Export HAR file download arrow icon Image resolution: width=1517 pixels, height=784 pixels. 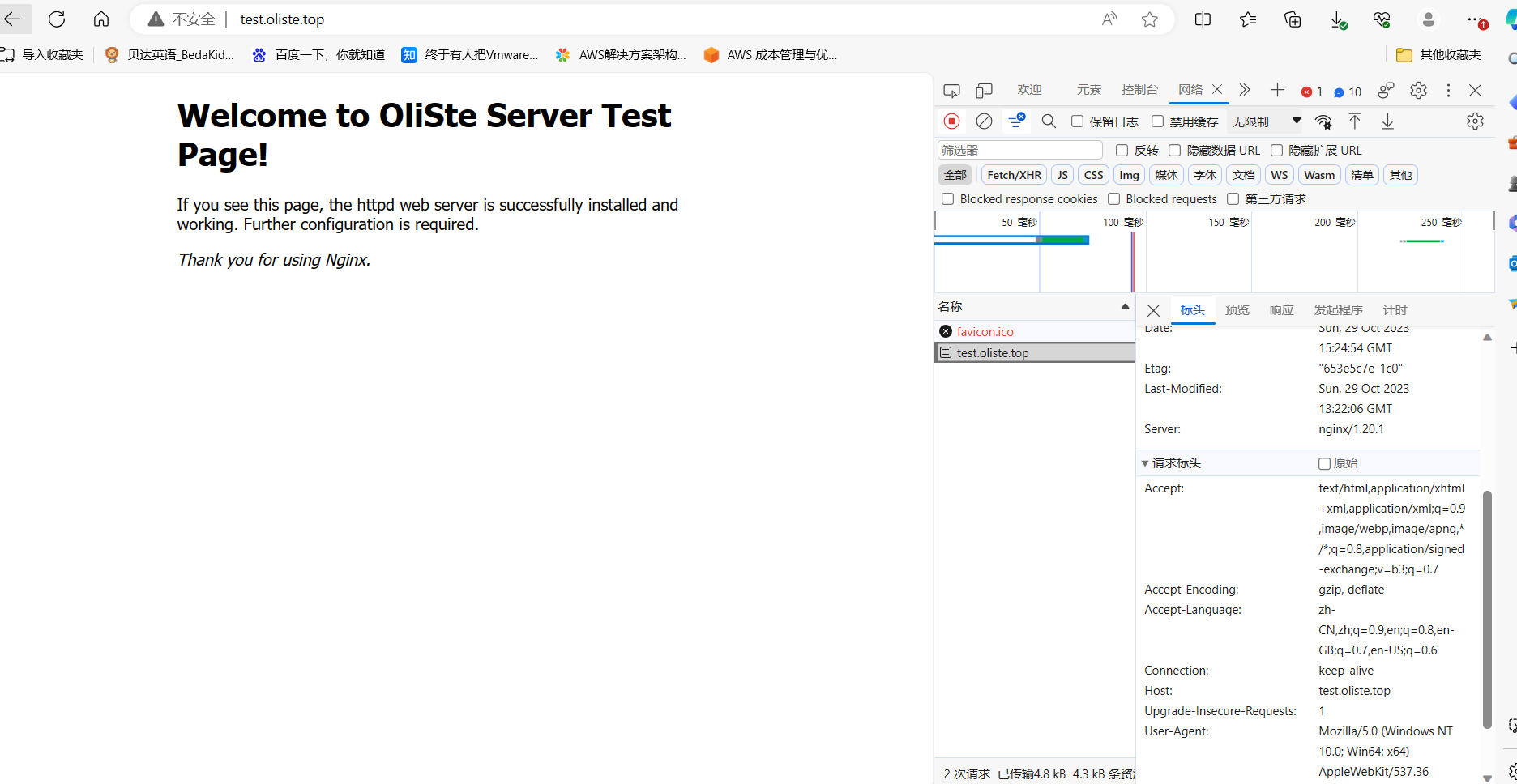[1387, 121]
